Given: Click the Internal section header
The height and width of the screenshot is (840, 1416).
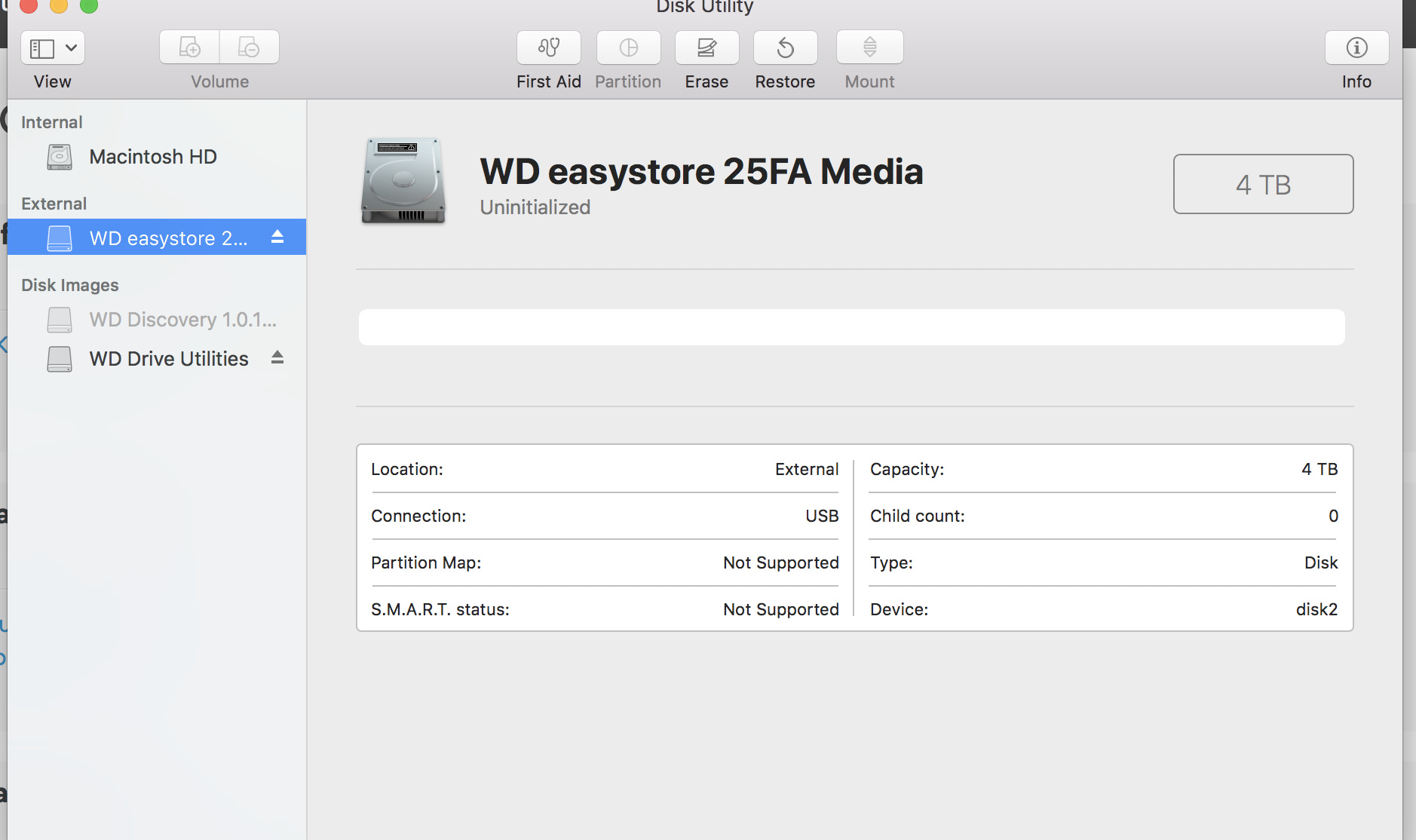Looking at the screenshot, I should (52, 122).
